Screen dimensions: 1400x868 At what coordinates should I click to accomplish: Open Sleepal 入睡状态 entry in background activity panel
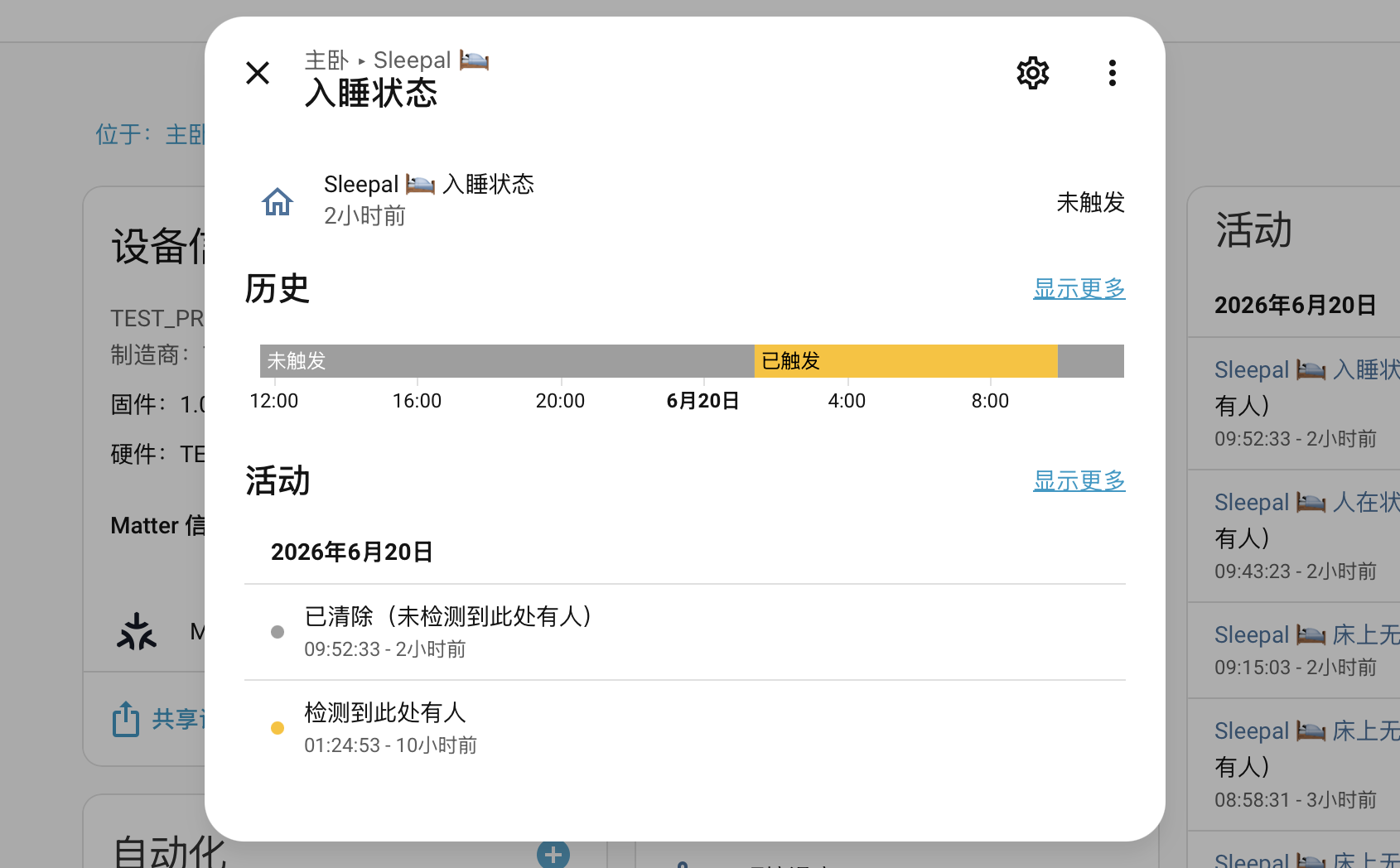(x=1306, y=369)
